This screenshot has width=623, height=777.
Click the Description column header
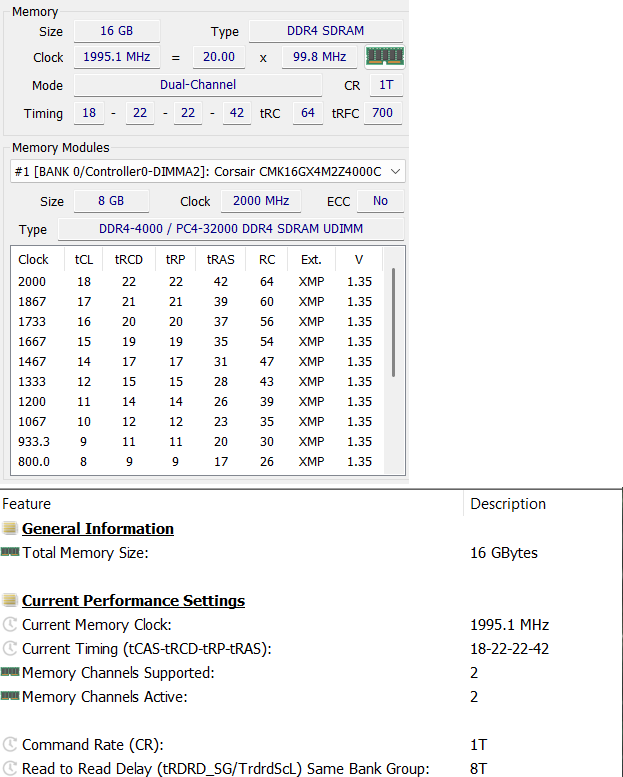pyautogui.click(x=508, y=503)
